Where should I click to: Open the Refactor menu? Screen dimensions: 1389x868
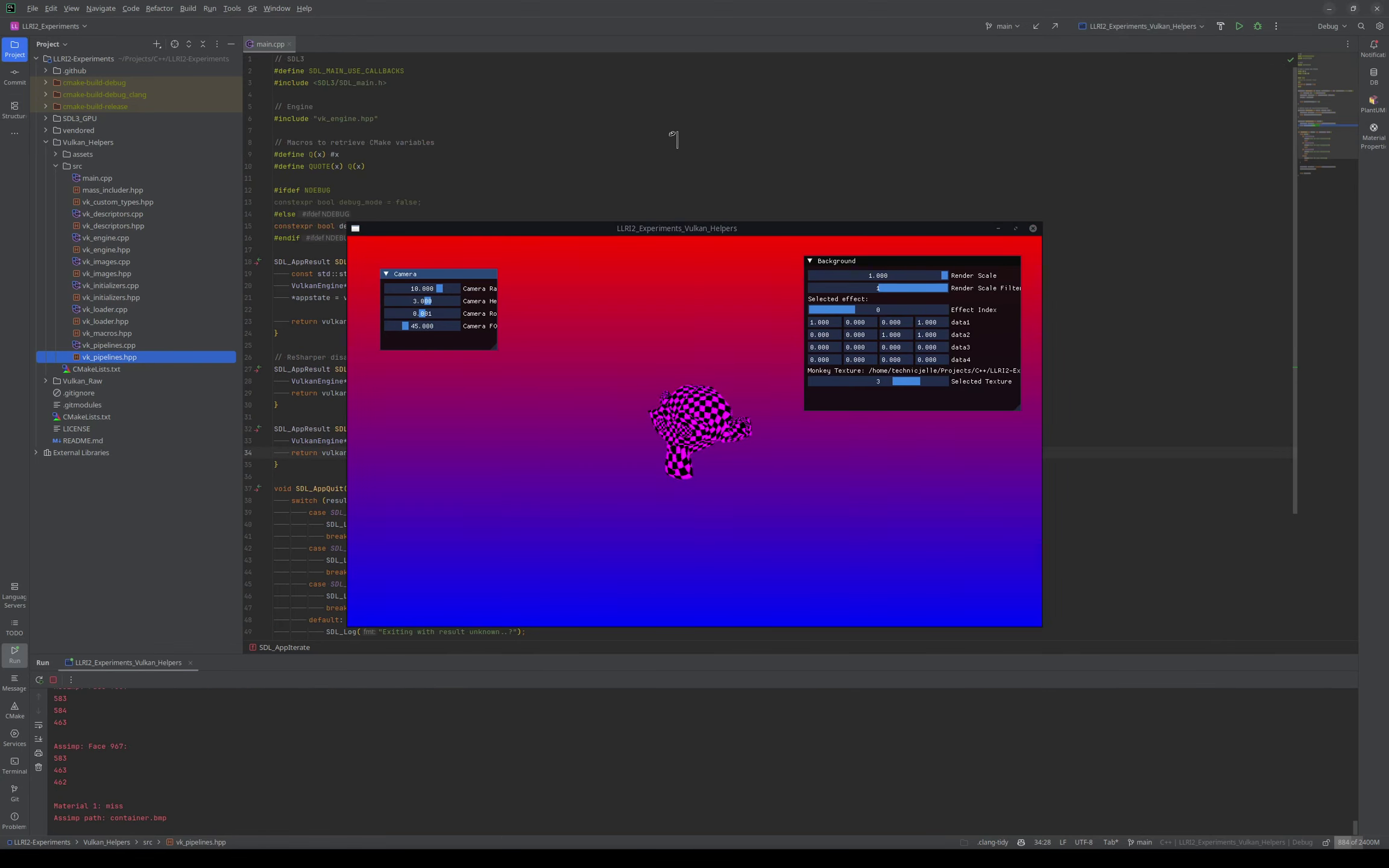point(159,8)
